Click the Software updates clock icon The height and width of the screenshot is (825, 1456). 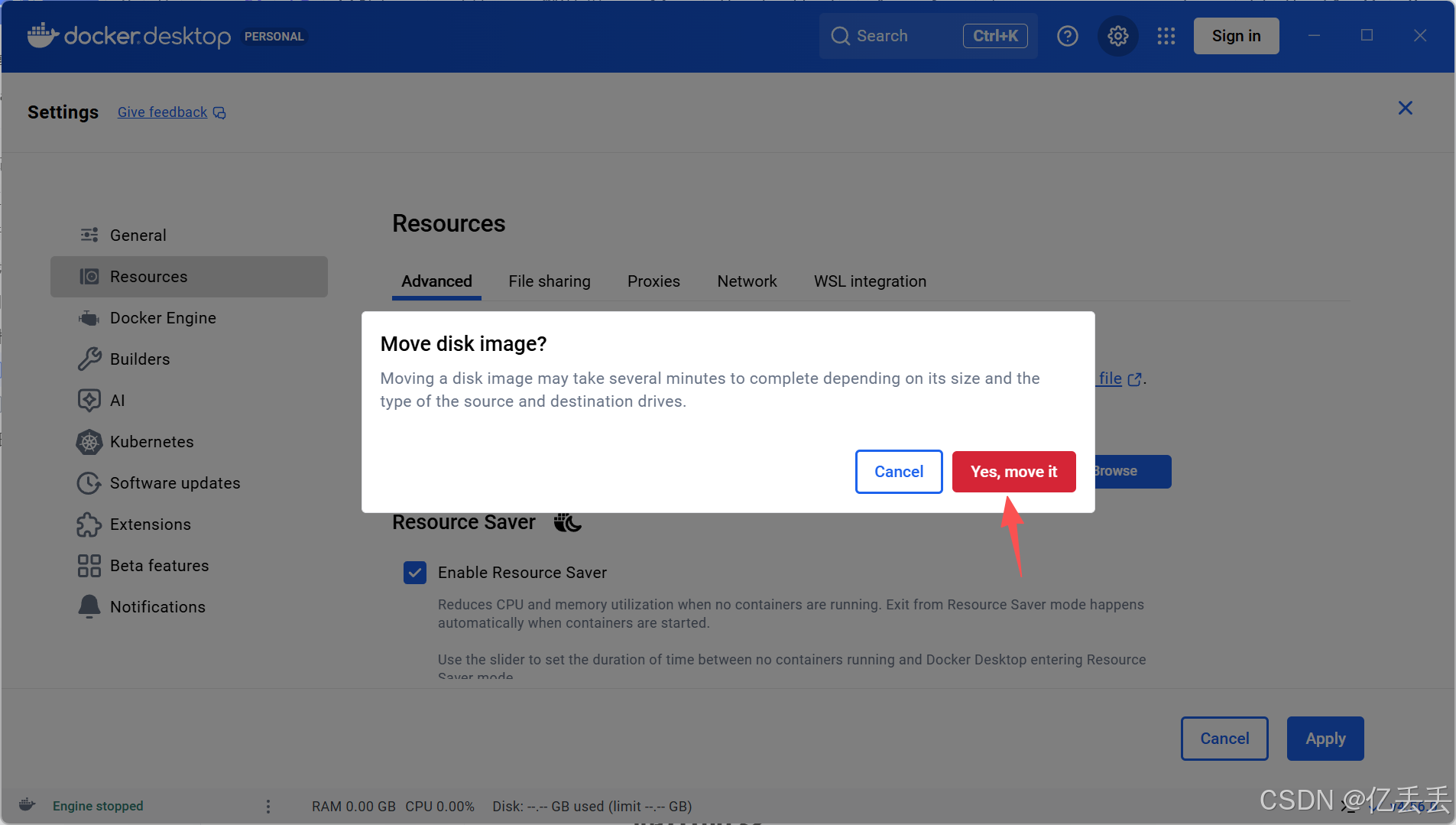coord(89,482)
